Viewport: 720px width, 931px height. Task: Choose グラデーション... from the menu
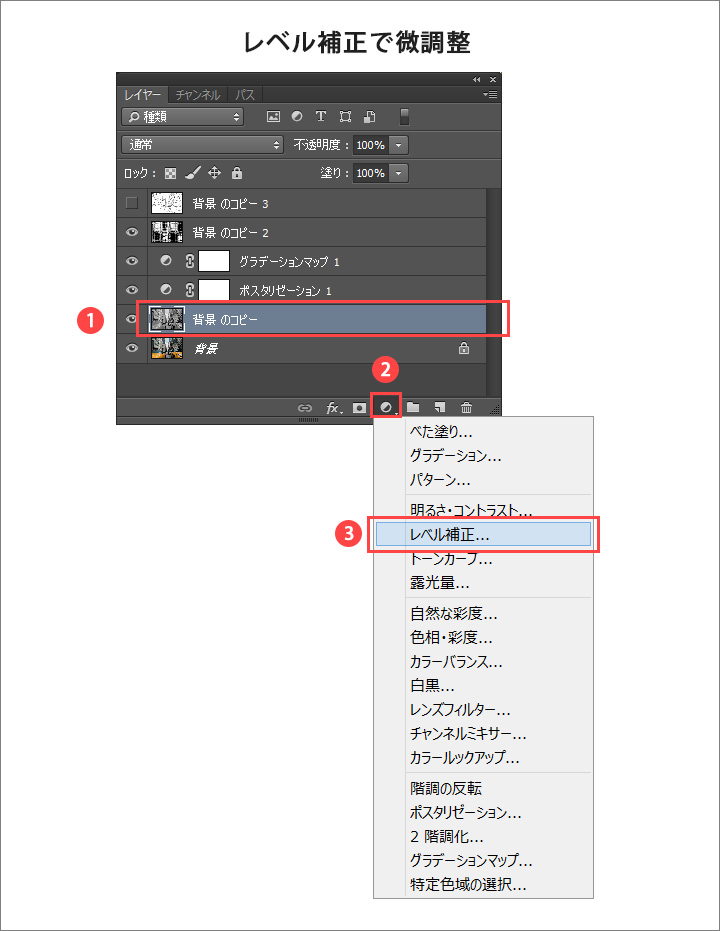click(x=483, y=456)
